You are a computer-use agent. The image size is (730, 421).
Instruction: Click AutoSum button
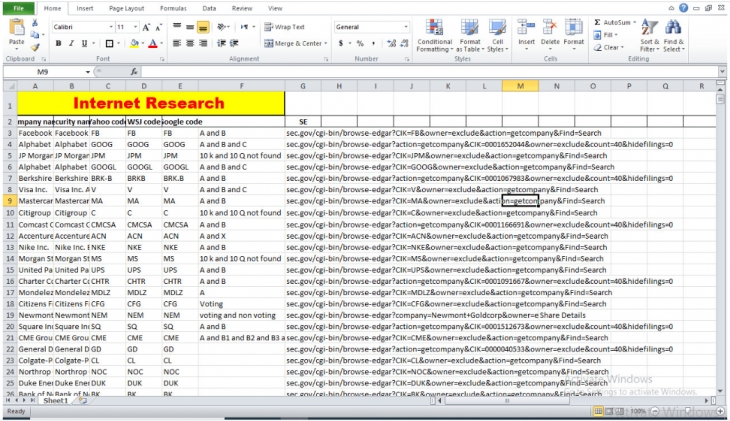tap(614, 22)
